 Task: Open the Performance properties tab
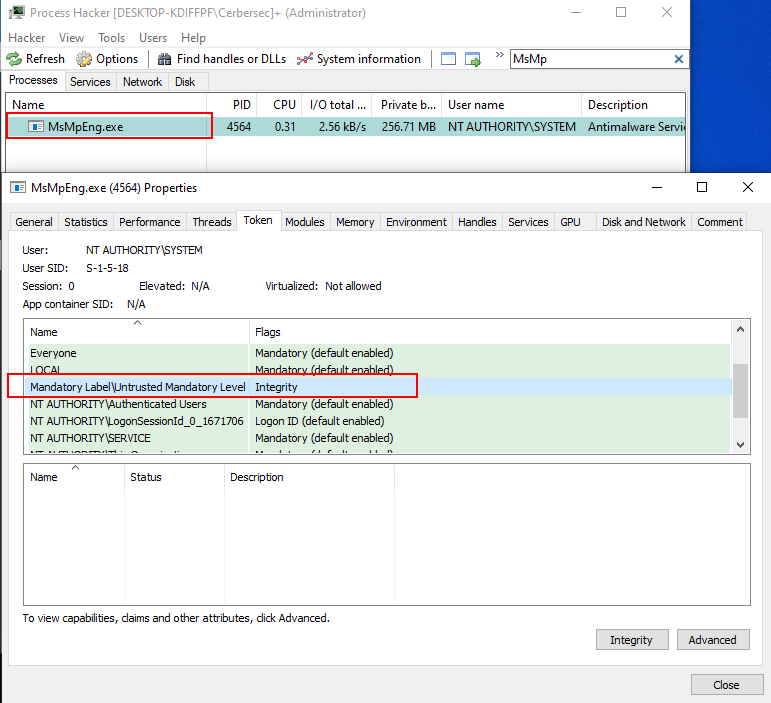[149, 222]
